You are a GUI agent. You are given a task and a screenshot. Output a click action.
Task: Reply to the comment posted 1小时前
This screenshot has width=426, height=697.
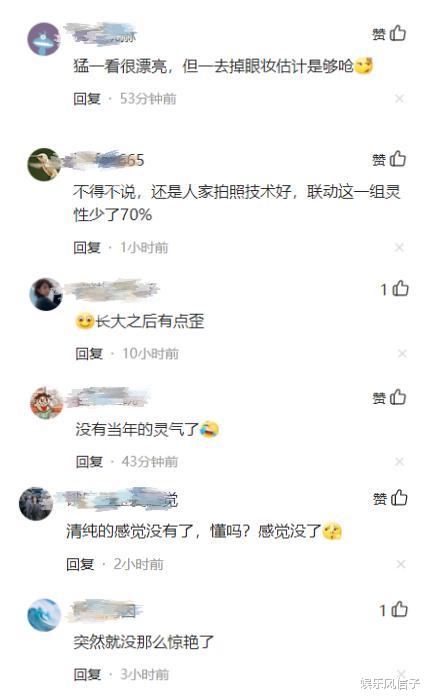(87, 247)
